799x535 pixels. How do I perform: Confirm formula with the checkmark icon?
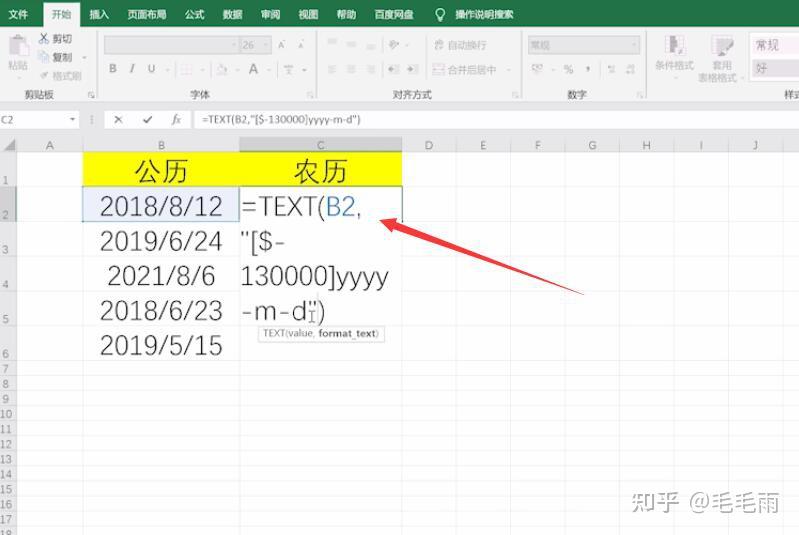click(147, 120)
